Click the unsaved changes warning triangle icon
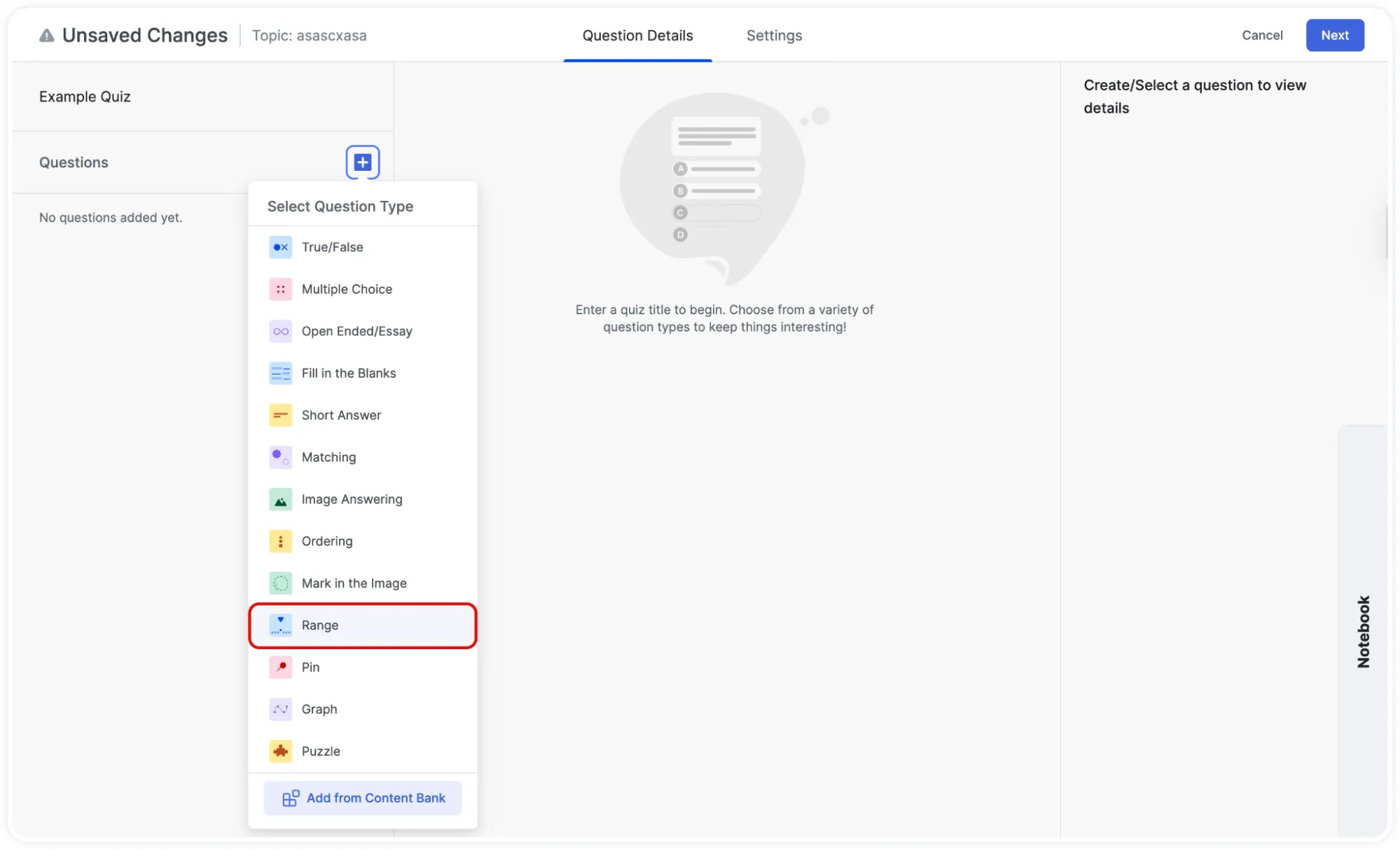This screenshot has height=850, width=1400. 46,36
